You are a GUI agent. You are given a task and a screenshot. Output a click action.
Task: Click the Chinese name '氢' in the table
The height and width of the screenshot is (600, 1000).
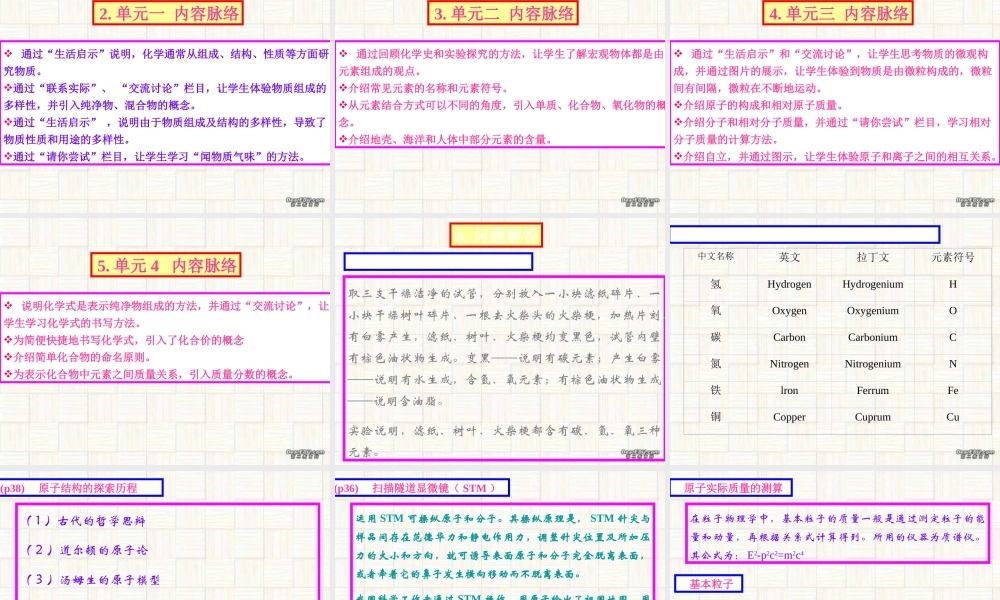tap(716, 284)
